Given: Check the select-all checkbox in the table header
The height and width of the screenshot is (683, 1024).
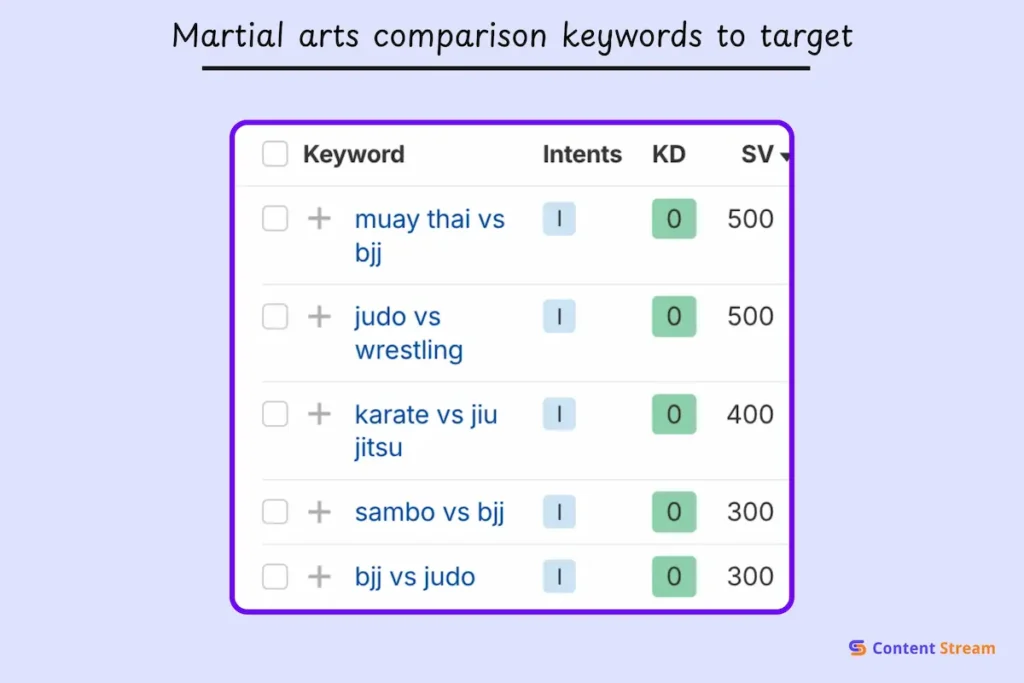Looking at the screenshot, I should coord(274,154).
